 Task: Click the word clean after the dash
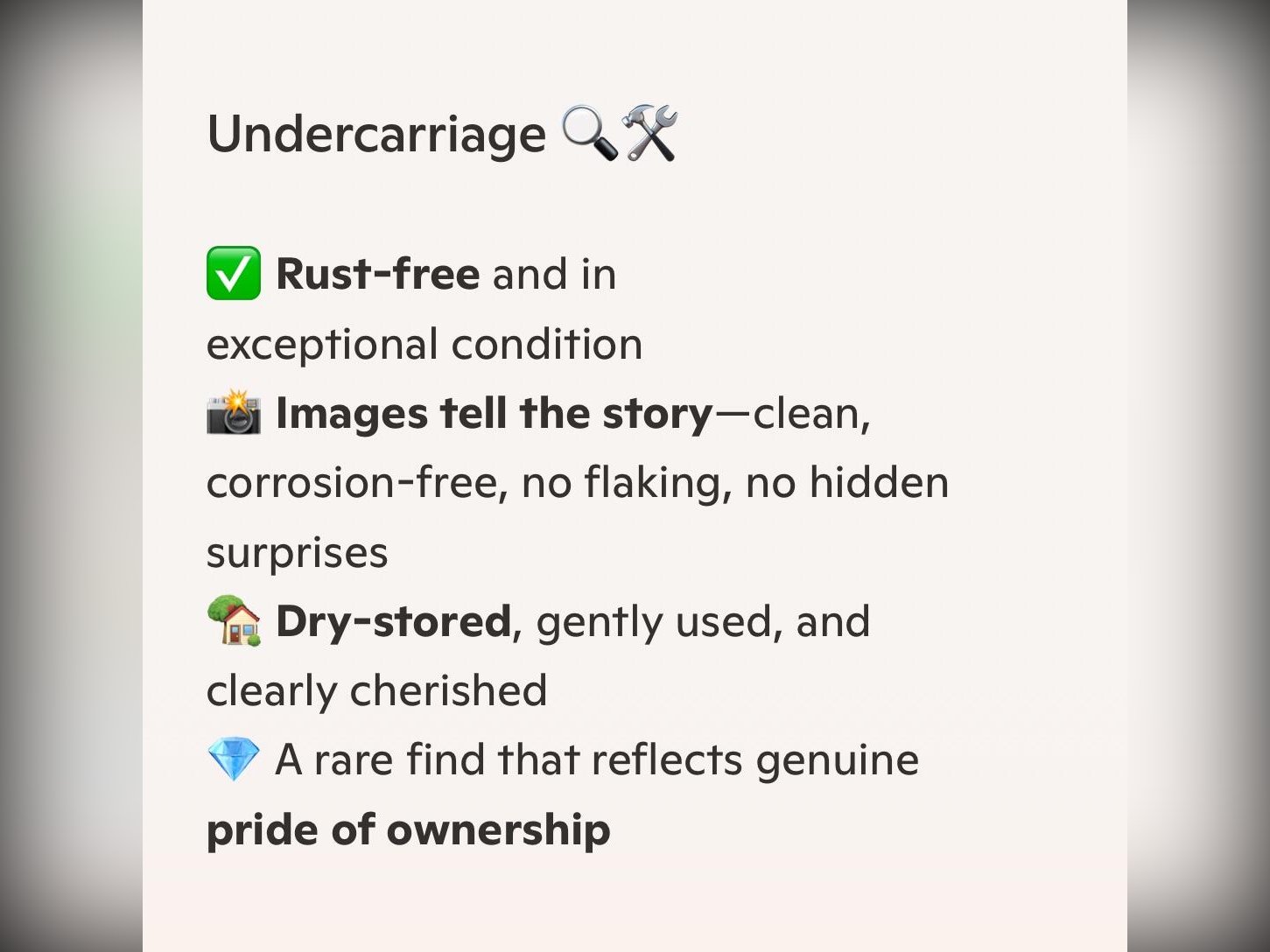point(805,414)
